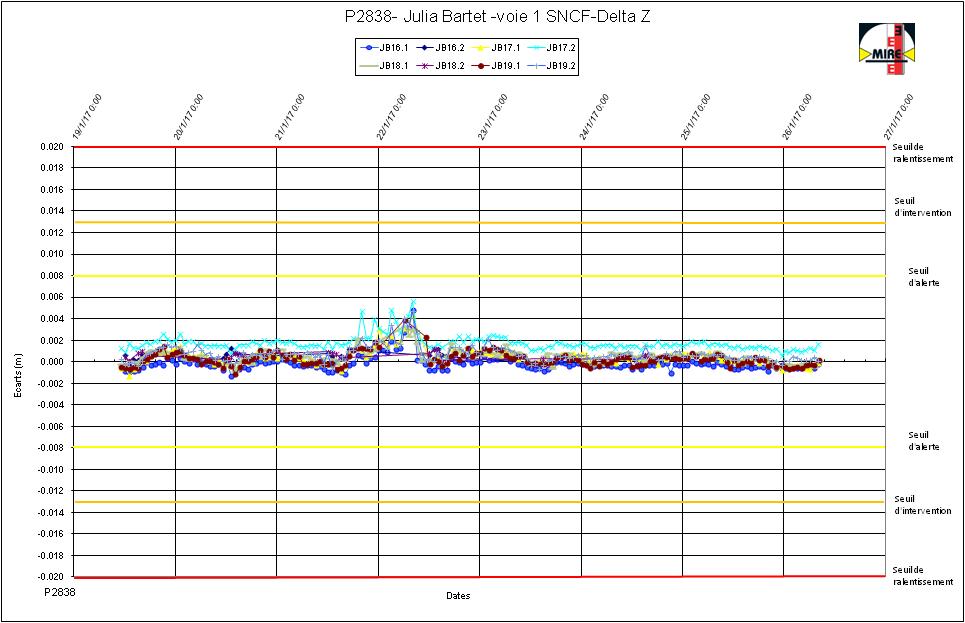Screen dimensions: 965x623
Task: Click the 23/1/17 0:00 date label
Action: tap(493, 117)
